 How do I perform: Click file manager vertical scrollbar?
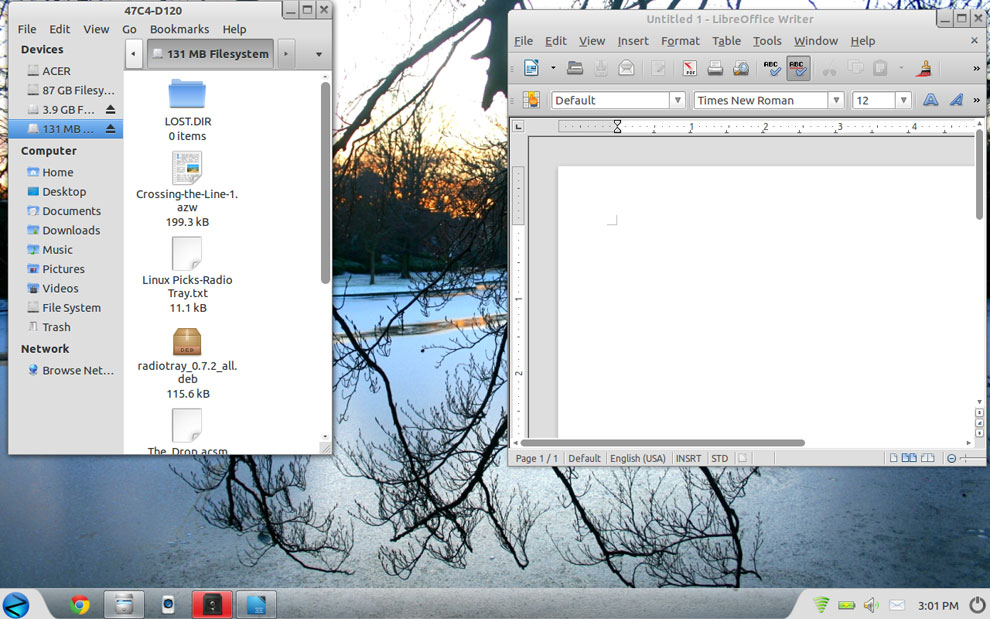(325, 183)
